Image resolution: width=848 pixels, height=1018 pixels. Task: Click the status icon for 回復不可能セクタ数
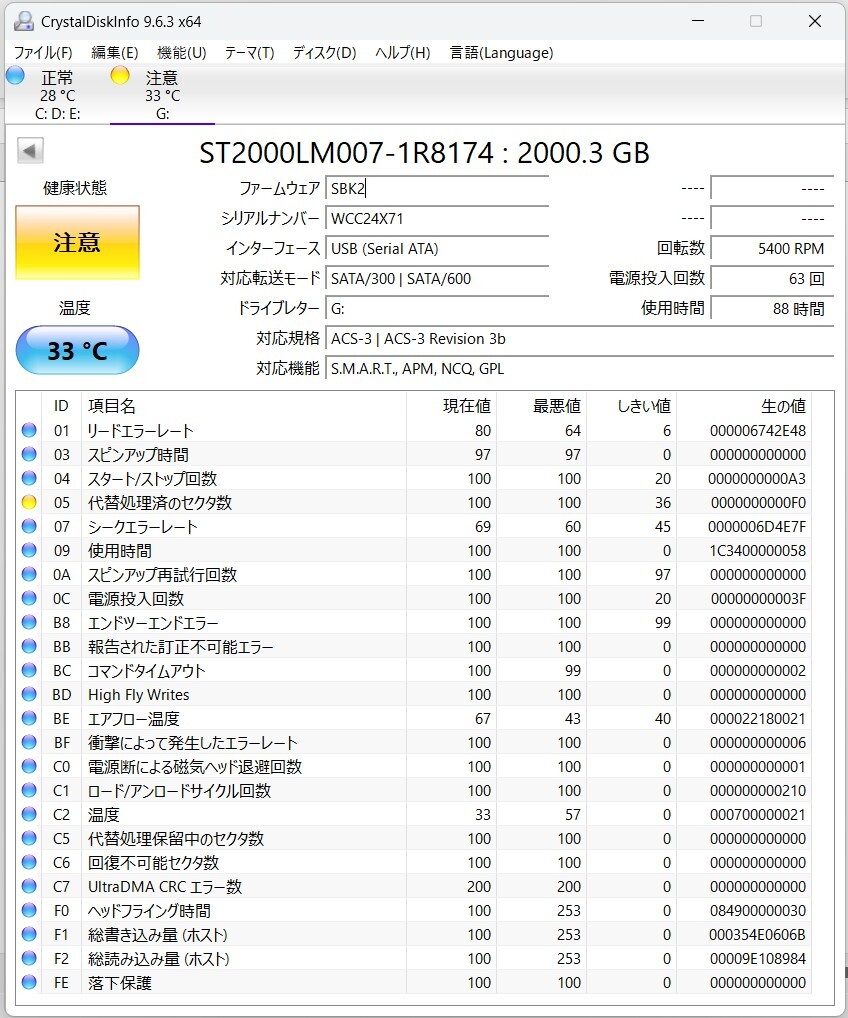point(29,863)
